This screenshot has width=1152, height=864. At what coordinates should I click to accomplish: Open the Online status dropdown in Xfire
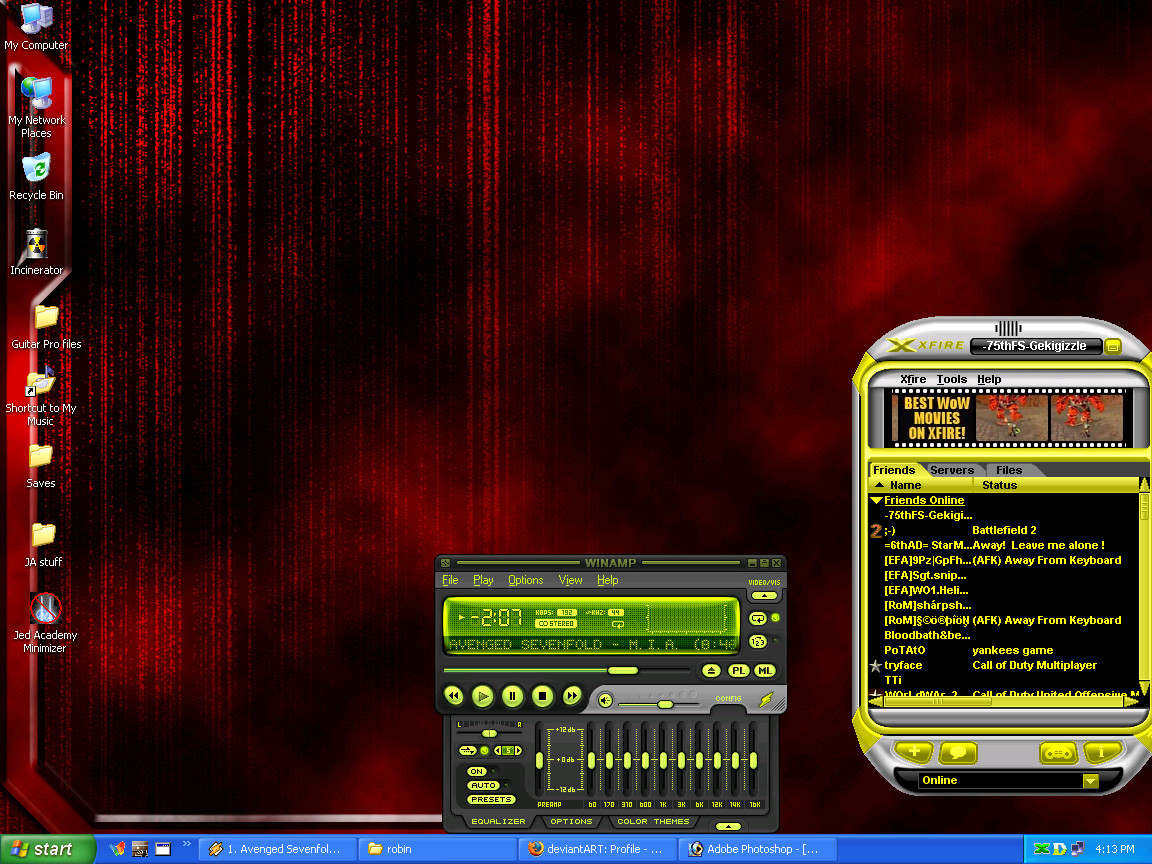pos(1090,780)
